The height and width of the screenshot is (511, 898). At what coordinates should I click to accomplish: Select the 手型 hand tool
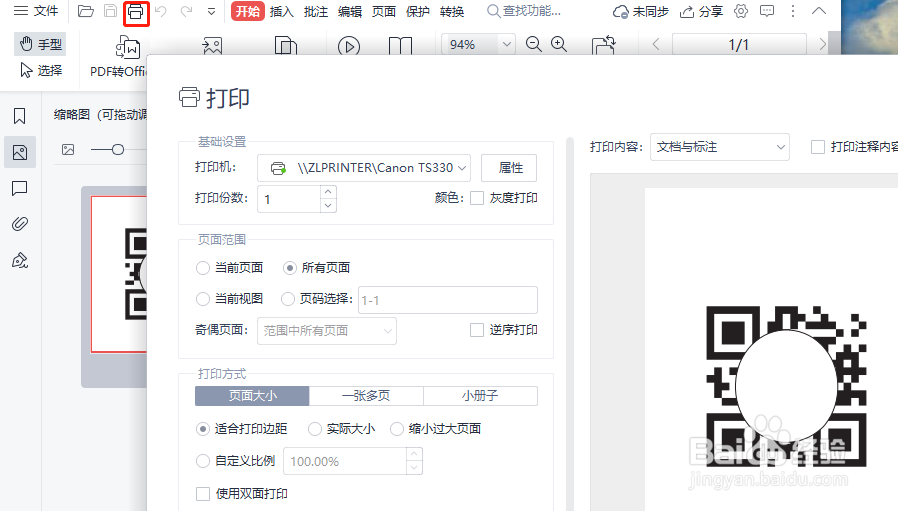coord(40,44)
